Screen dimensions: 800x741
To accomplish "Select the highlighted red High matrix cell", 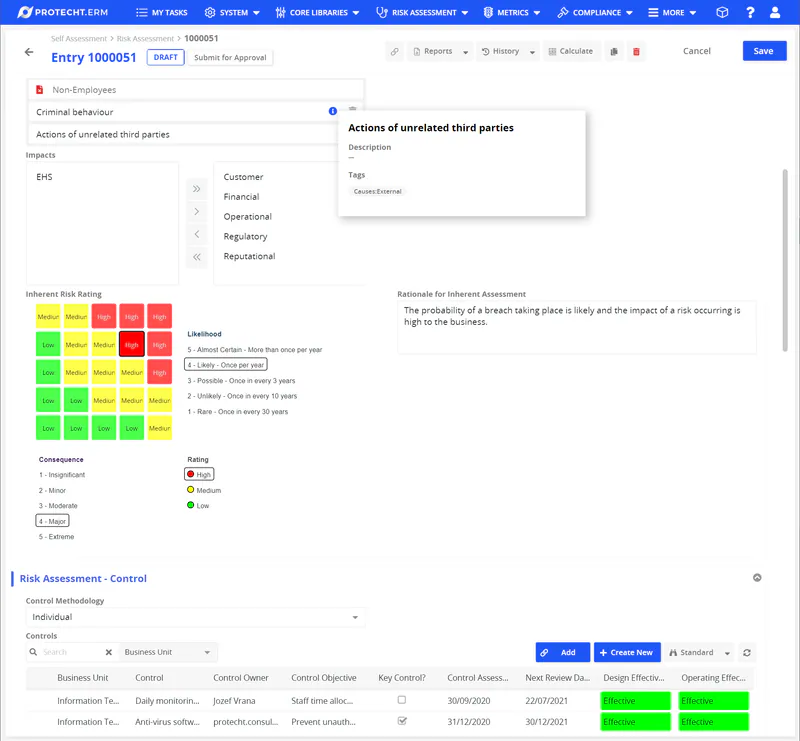I will [131, 344].
